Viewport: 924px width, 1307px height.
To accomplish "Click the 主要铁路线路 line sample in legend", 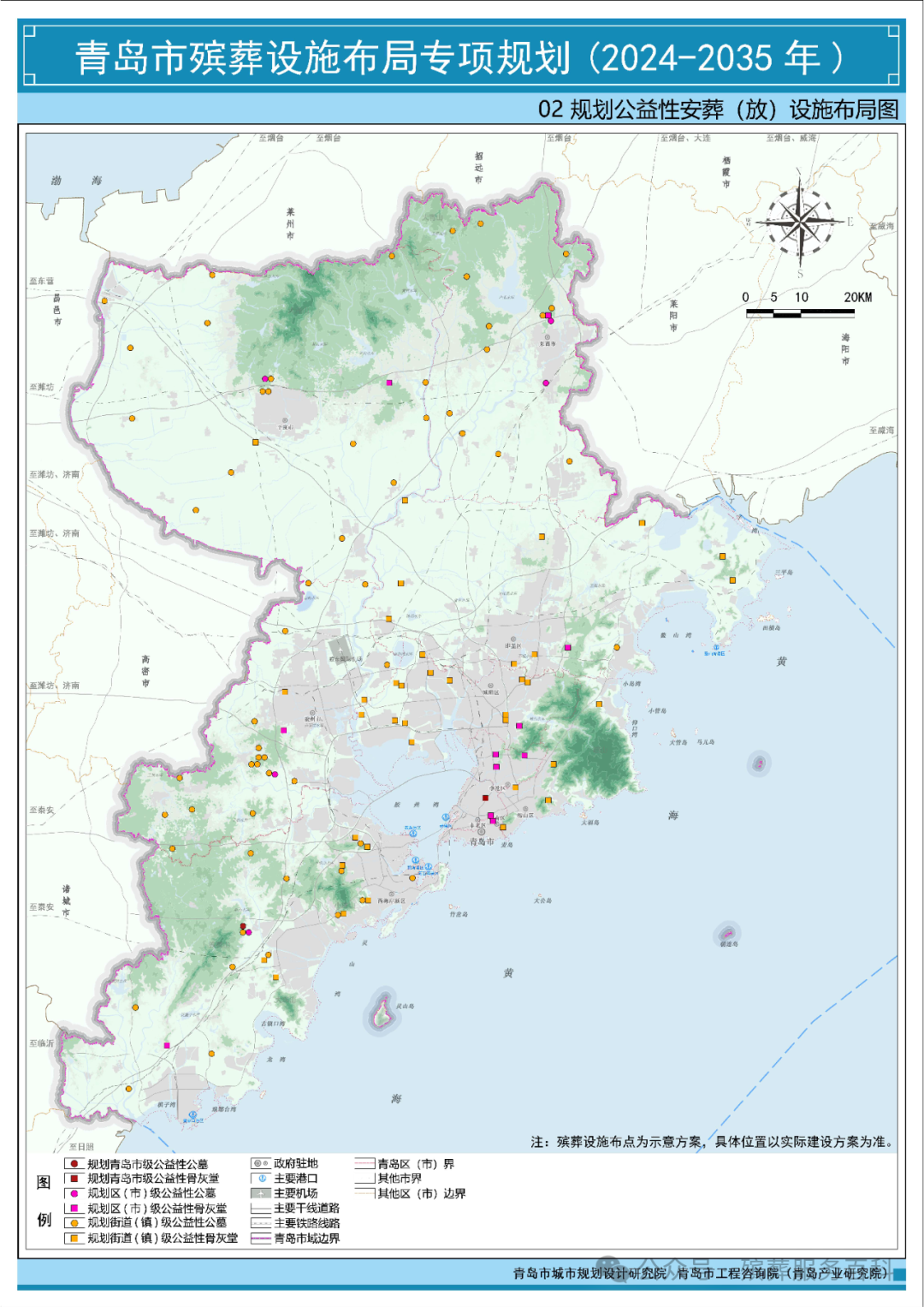I will pyautogui.click(x=261, y=1223).
